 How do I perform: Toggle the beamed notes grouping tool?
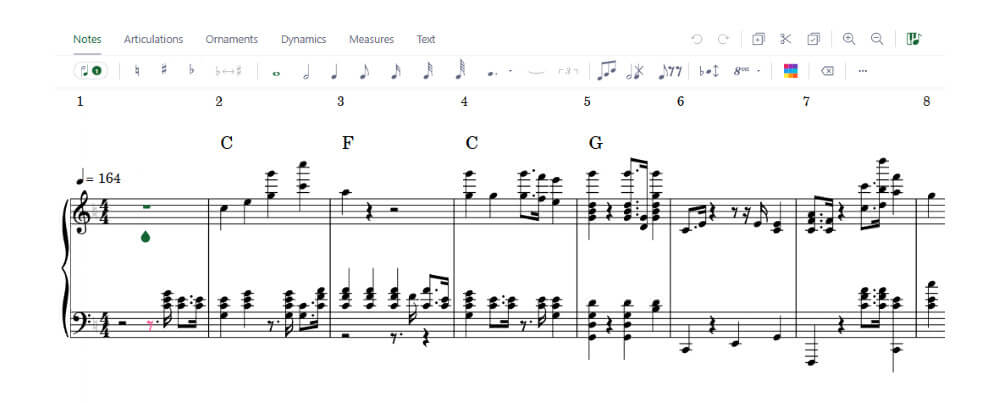[x=607, y=71]
